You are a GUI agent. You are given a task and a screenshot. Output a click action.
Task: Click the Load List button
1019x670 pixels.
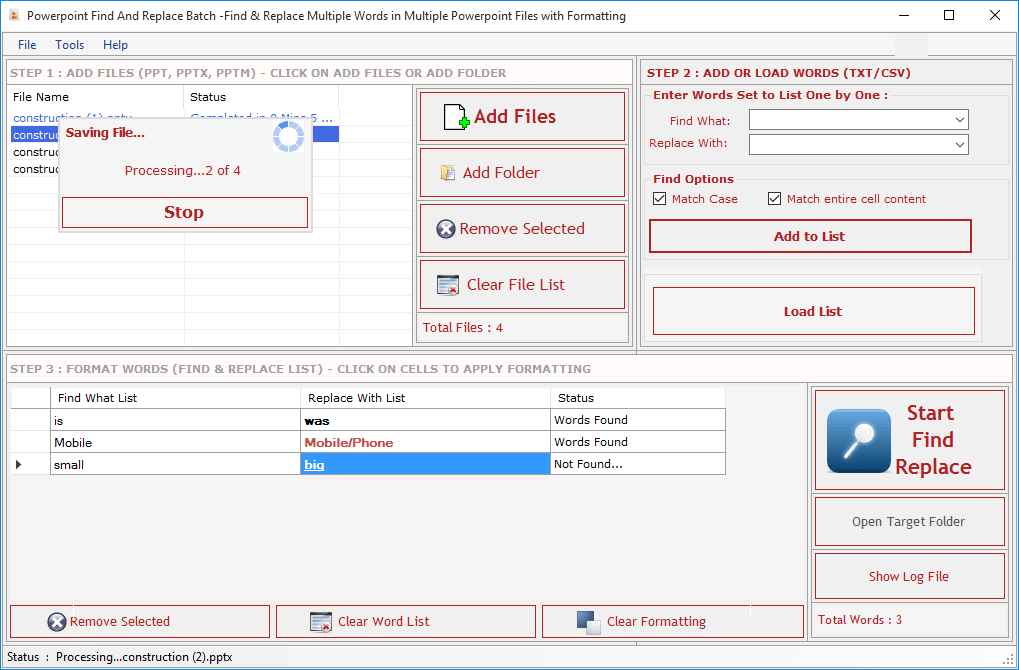814,311
